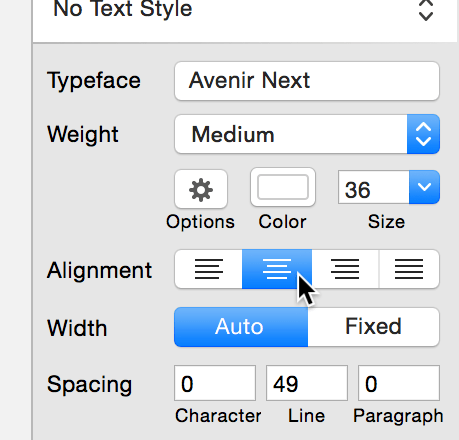Click the Line spacing field showing 49
Screen dimensions: 459x440
[307, 383]
